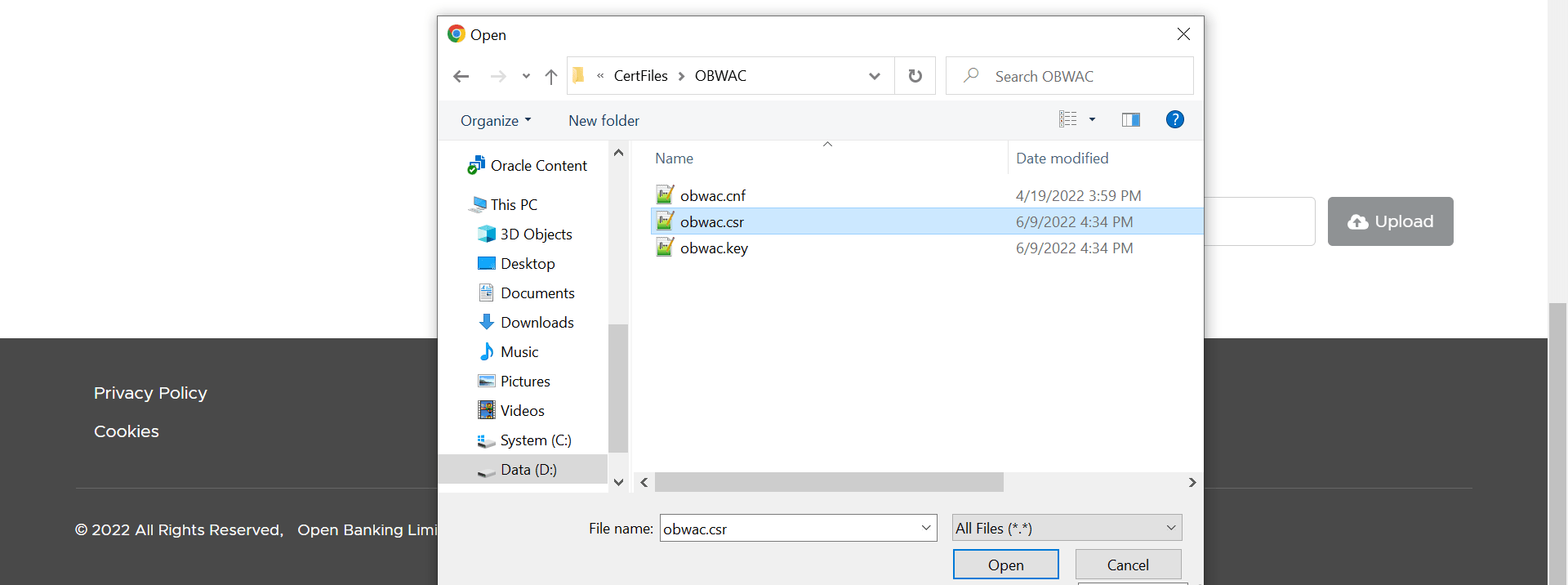Create a New folder
Image resolution: width=1568 pixels, height=585 pixels.
pos(604,120)
